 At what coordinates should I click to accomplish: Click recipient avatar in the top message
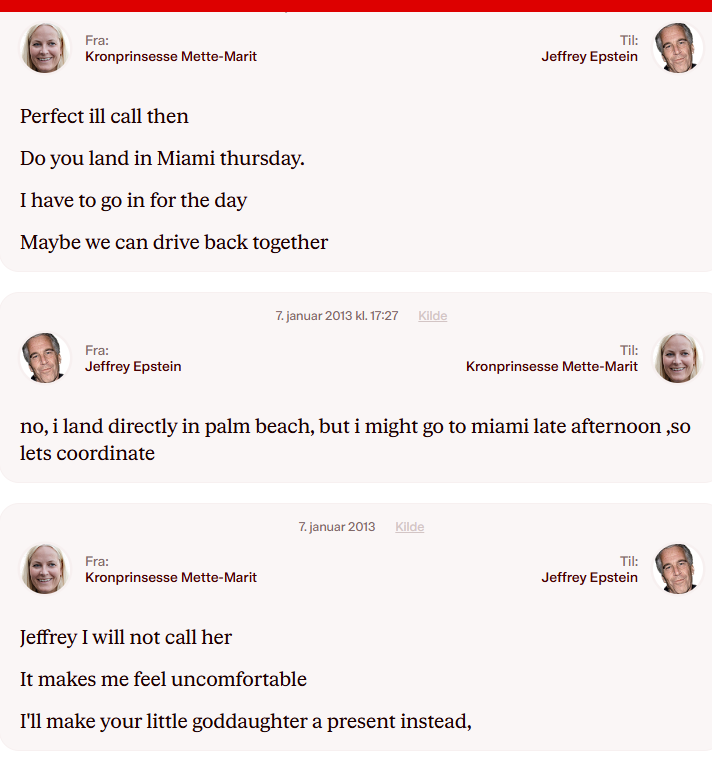(x=677, y=48)
